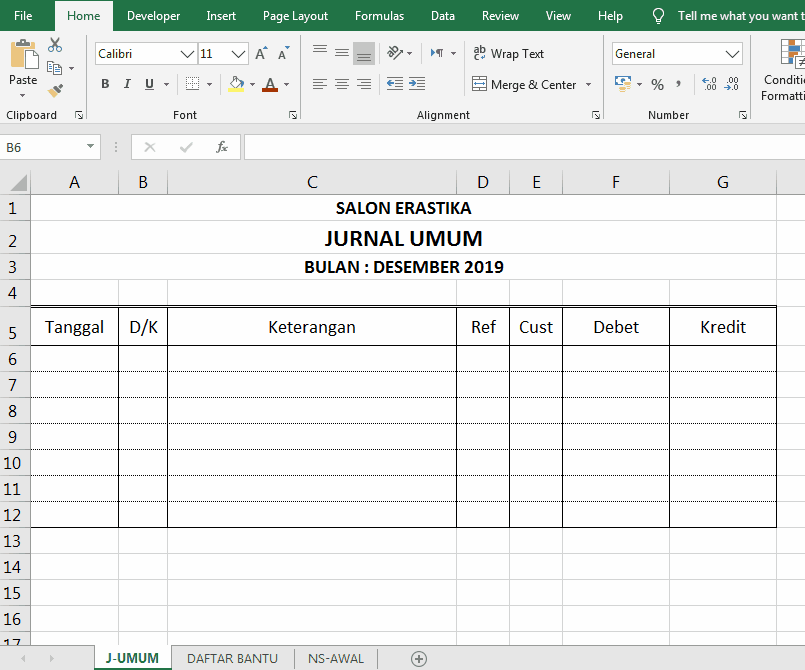The width and height of the screenshot is (805, 670).
Task: Increase the indent
Action: [x=417, y=84]
